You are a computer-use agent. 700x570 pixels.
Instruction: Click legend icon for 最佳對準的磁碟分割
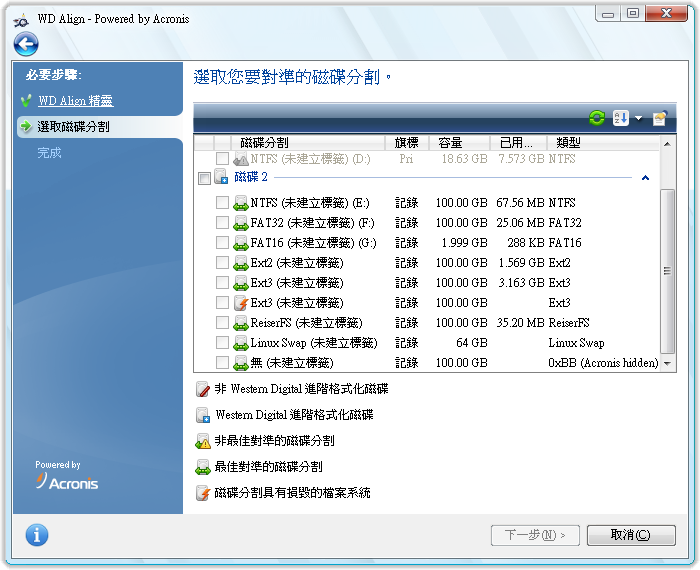pos(203,467)
